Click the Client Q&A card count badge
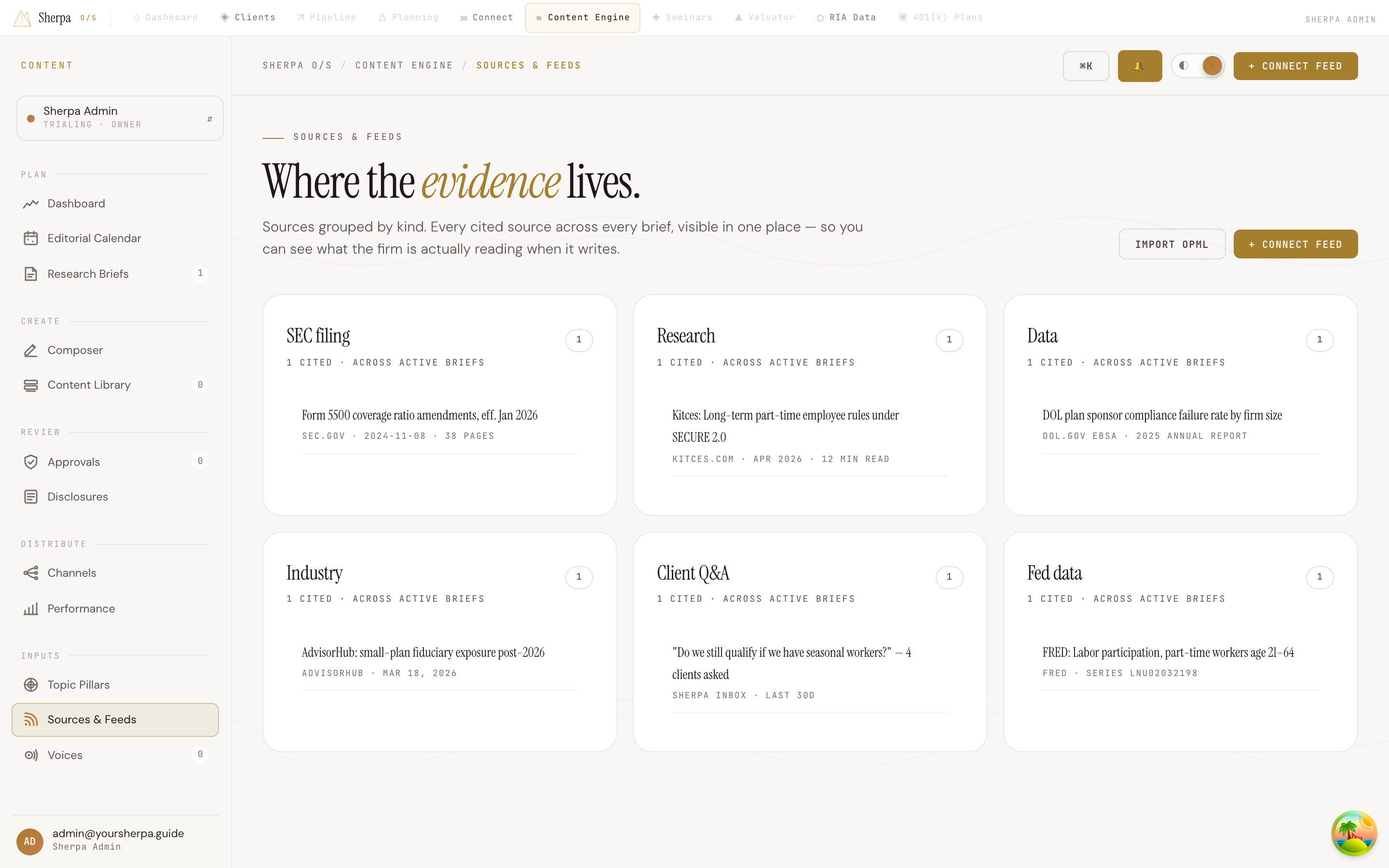 tap(949, 577)
